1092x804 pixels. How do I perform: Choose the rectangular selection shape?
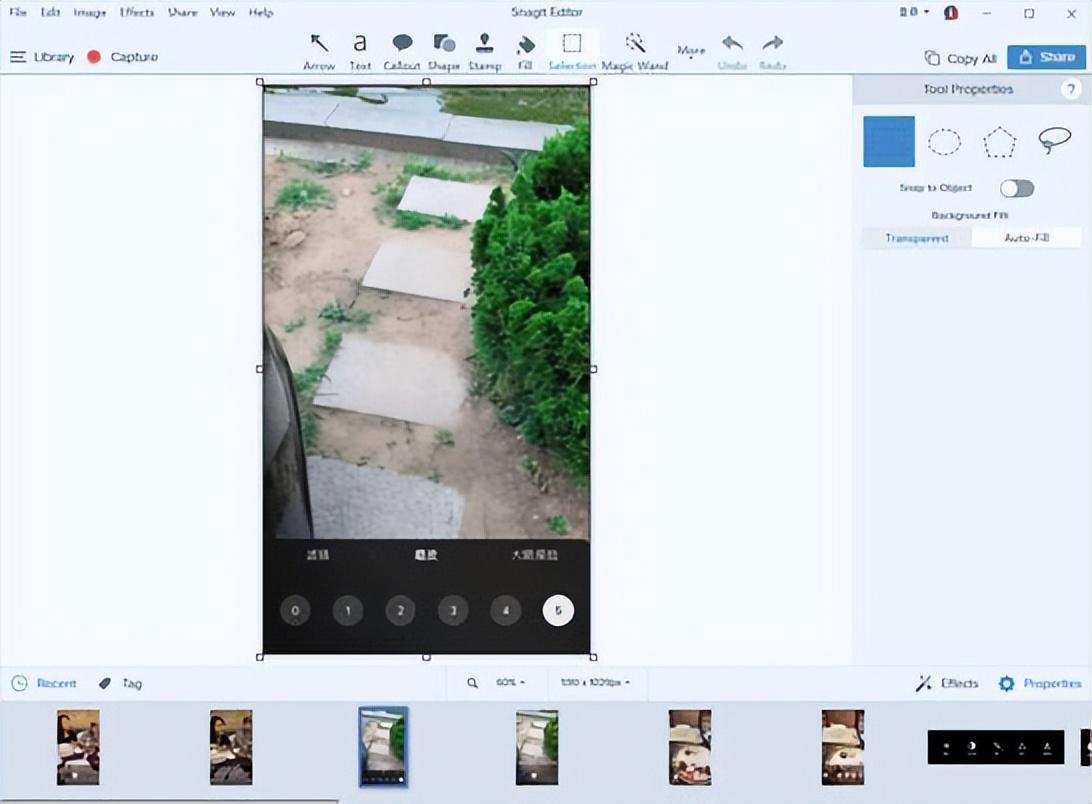(889, 141)
